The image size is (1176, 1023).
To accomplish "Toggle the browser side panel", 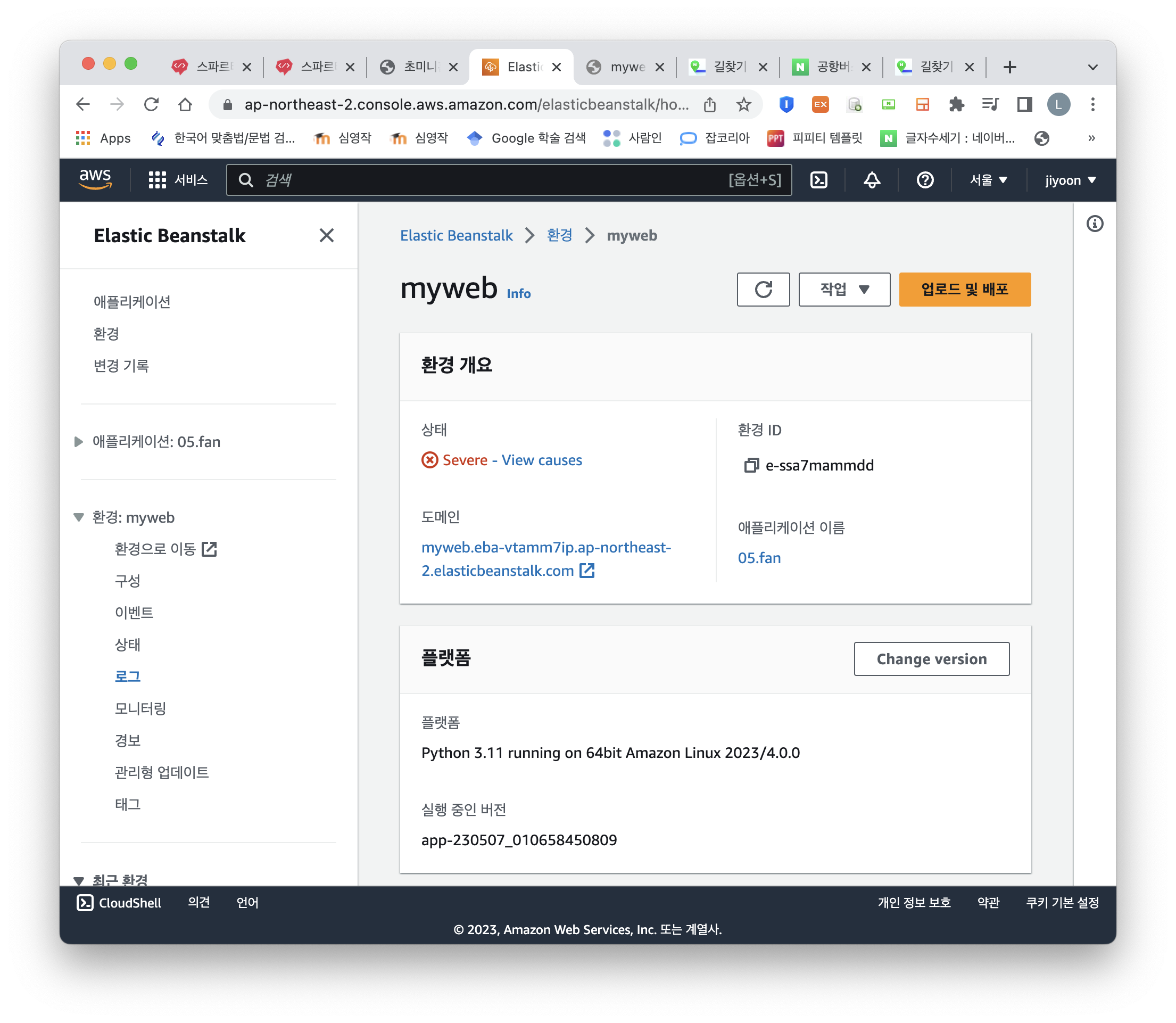I will (1024, 104).
